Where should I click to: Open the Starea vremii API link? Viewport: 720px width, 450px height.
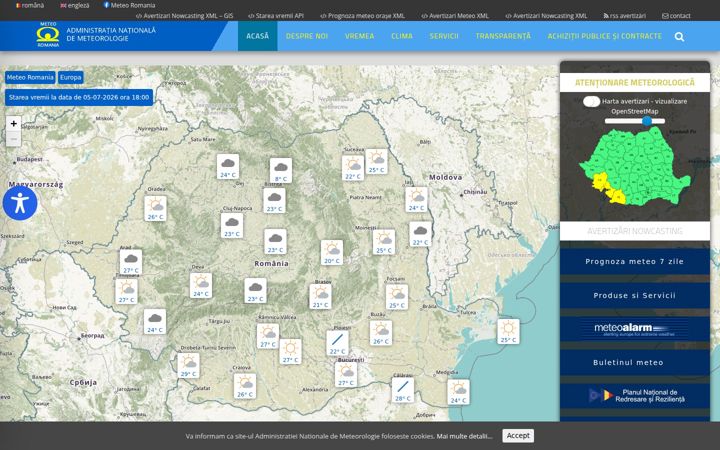pos(276,16)
